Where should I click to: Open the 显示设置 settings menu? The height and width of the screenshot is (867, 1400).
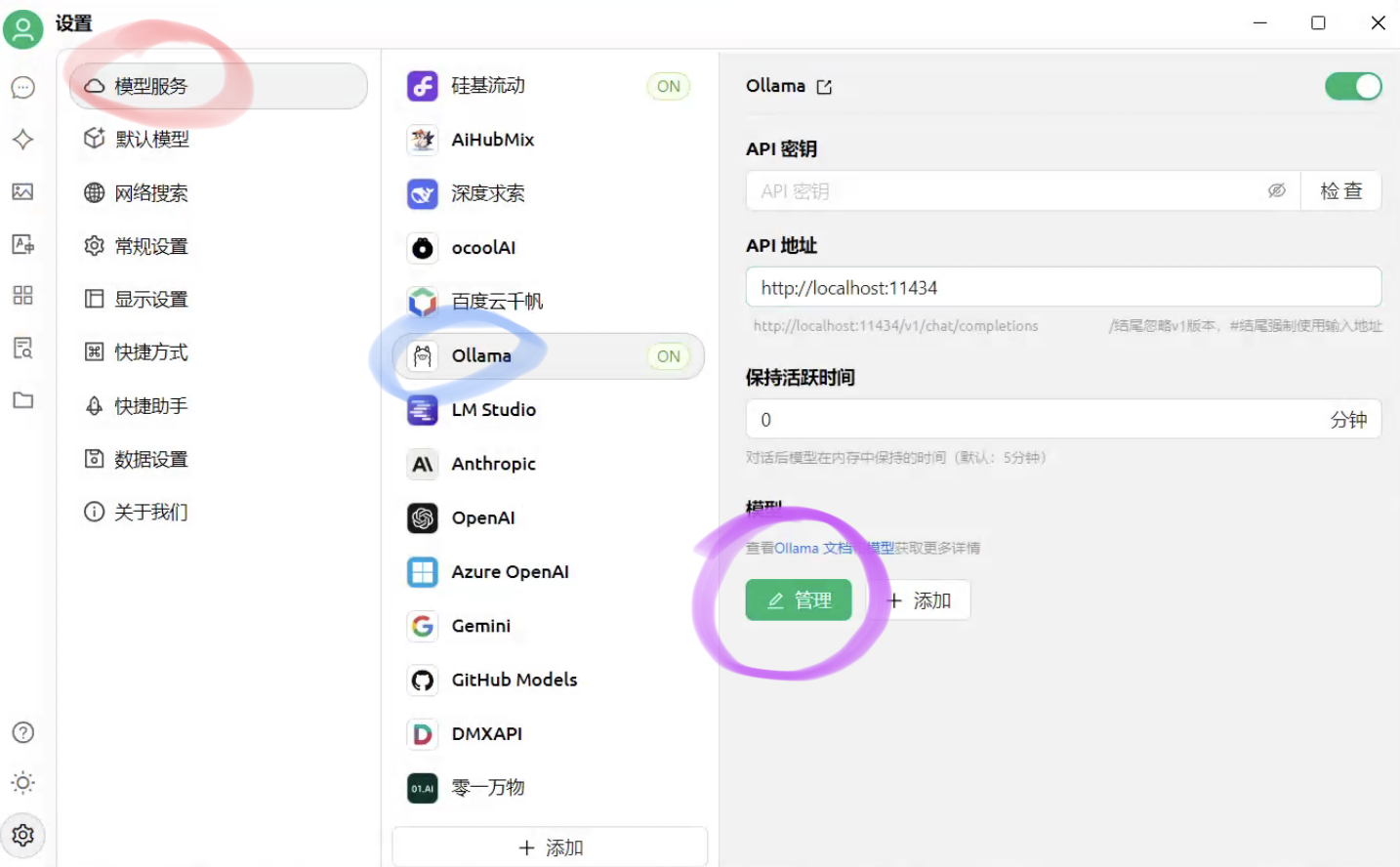219,299
